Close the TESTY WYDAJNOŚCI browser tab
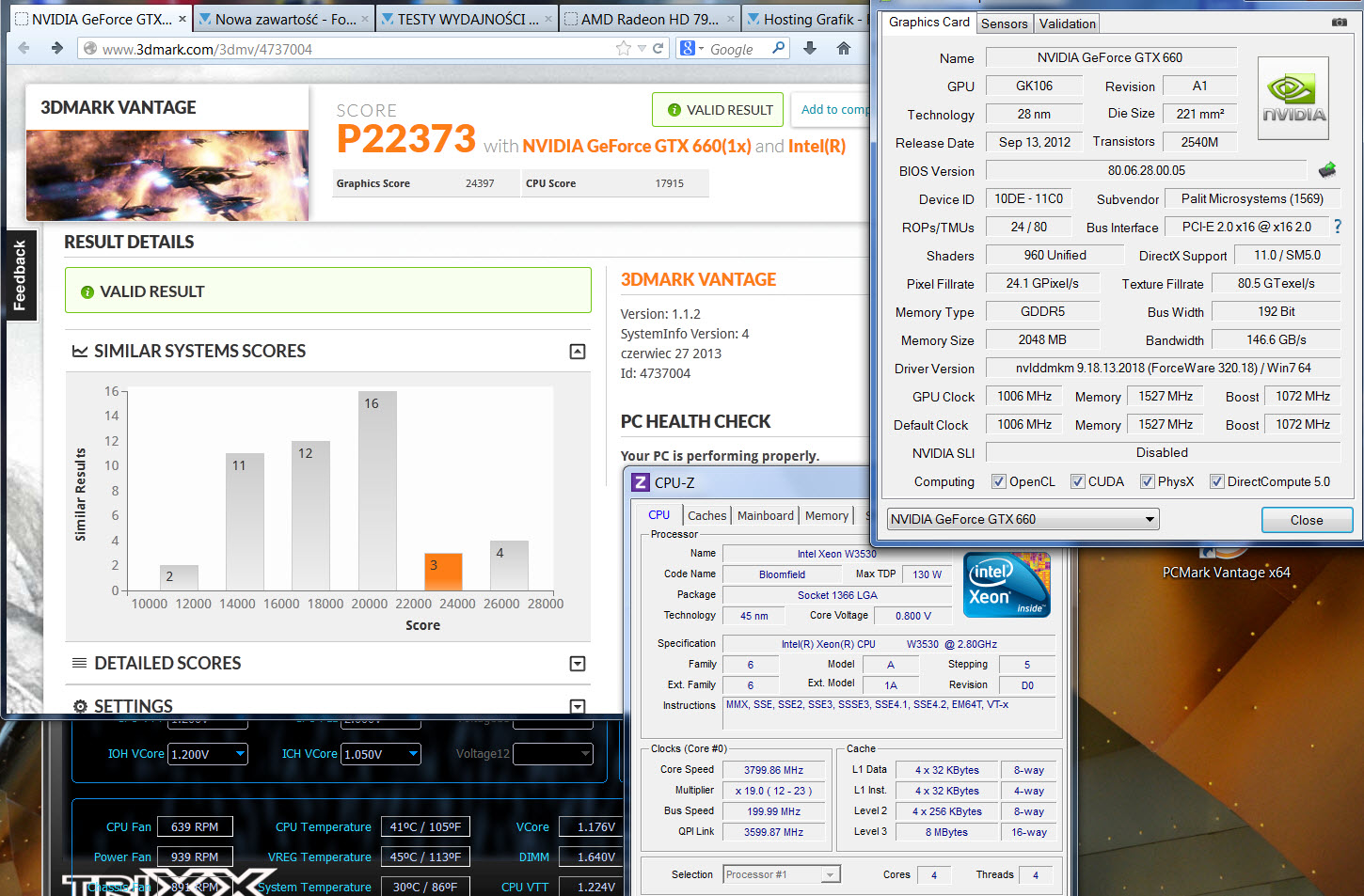This screenshot has width=1364, height=896. [548, 19]
